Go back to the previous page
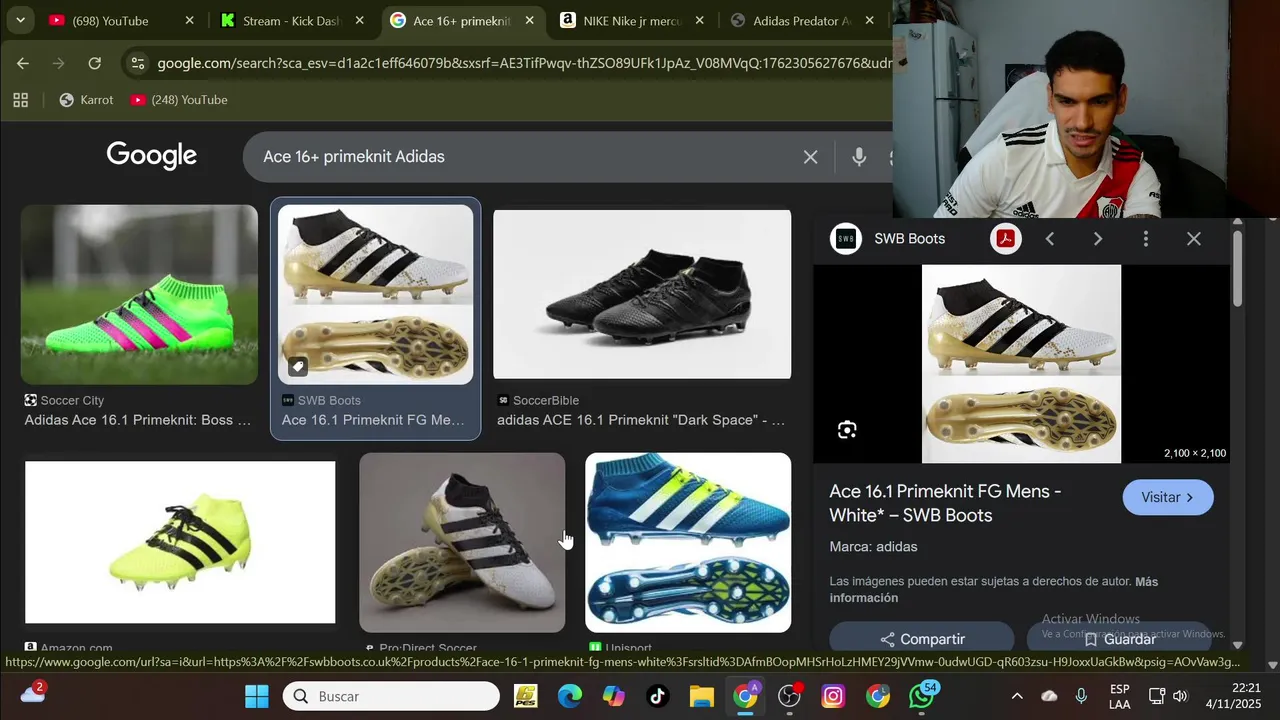The image size is (1280, 720). (23, 63)
